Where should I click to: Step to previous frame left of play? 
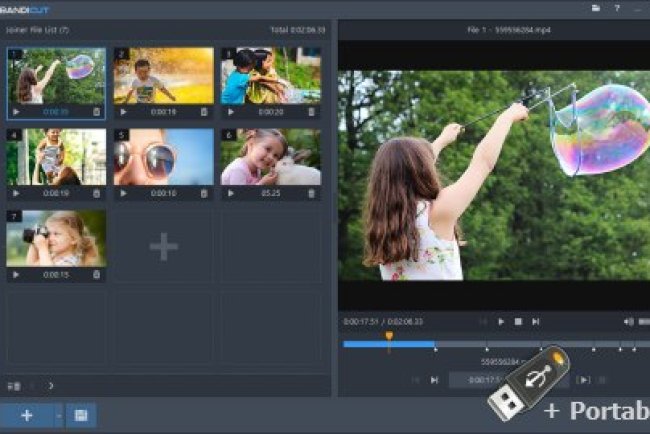483,321
